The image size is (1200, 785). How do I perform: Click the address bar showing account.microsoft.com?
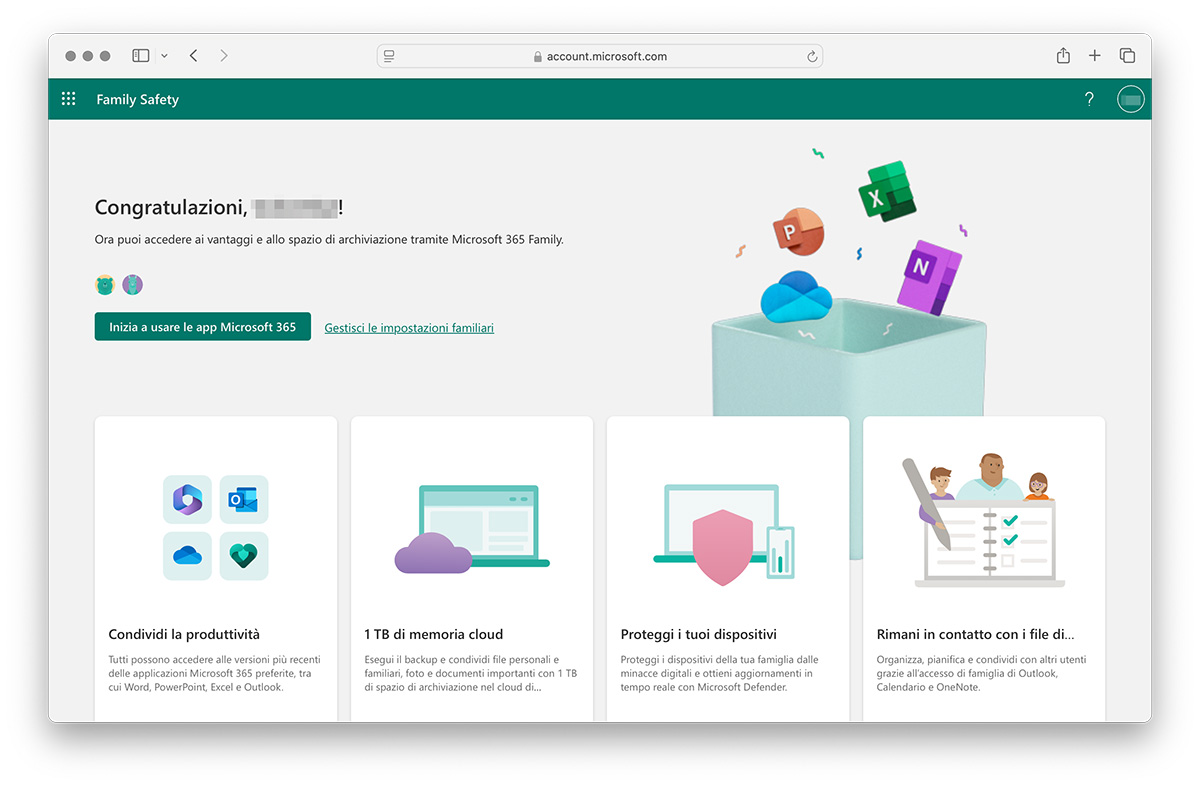click(600, 56)
